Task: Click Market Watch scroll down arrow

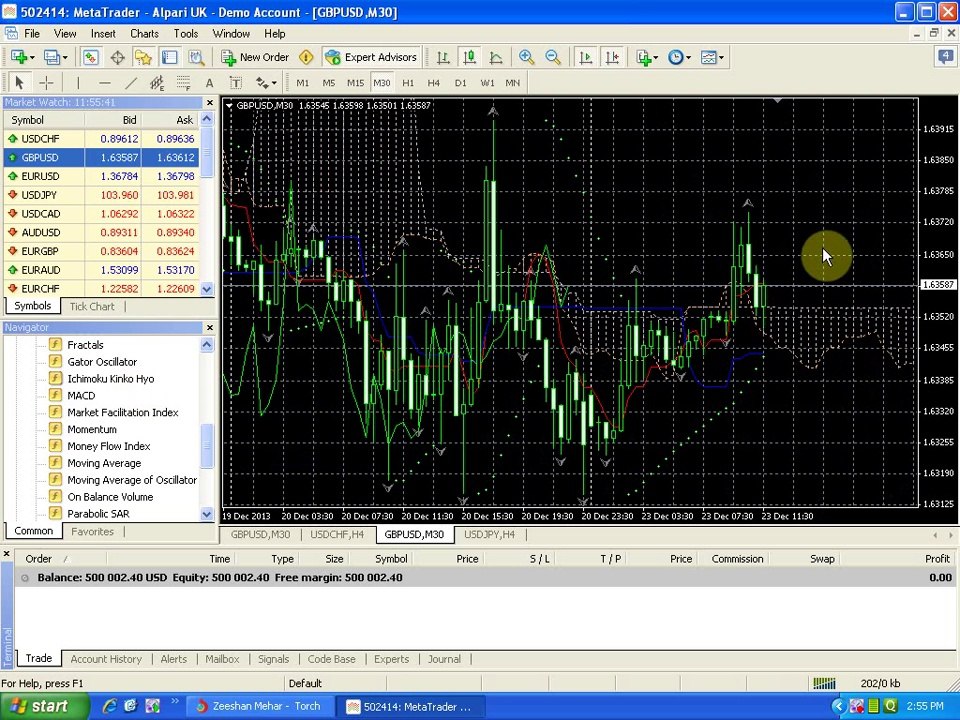Action: pos(207,288)
